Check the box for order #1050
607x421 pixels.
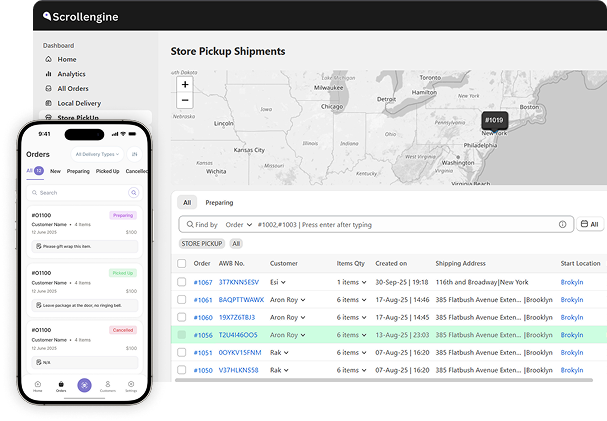pyautogui.click(x=182, y=370)
